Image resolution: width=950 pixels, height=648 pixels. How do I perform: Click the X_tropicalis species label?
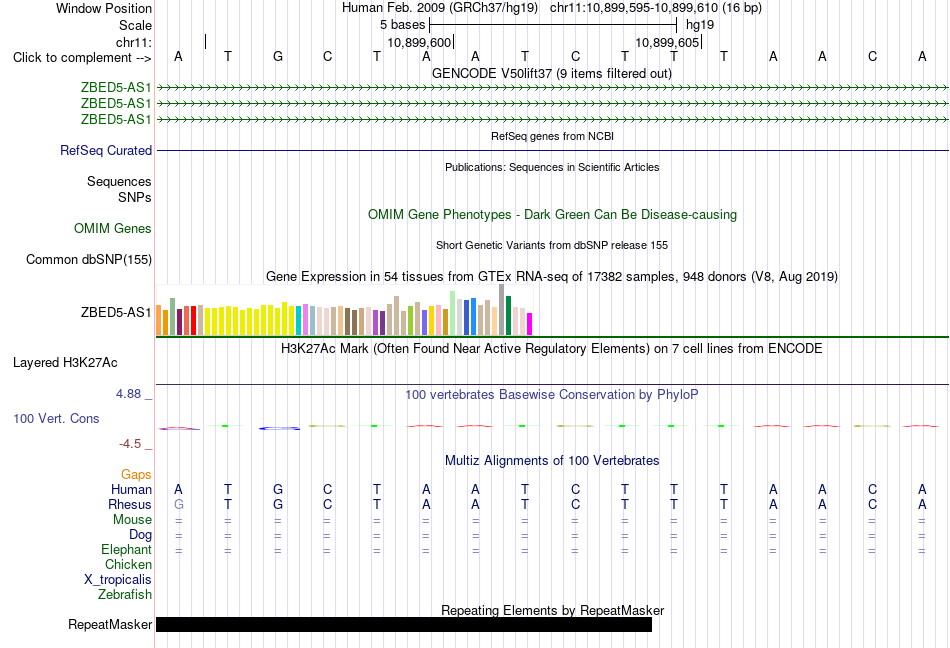[x=118, y=580]
